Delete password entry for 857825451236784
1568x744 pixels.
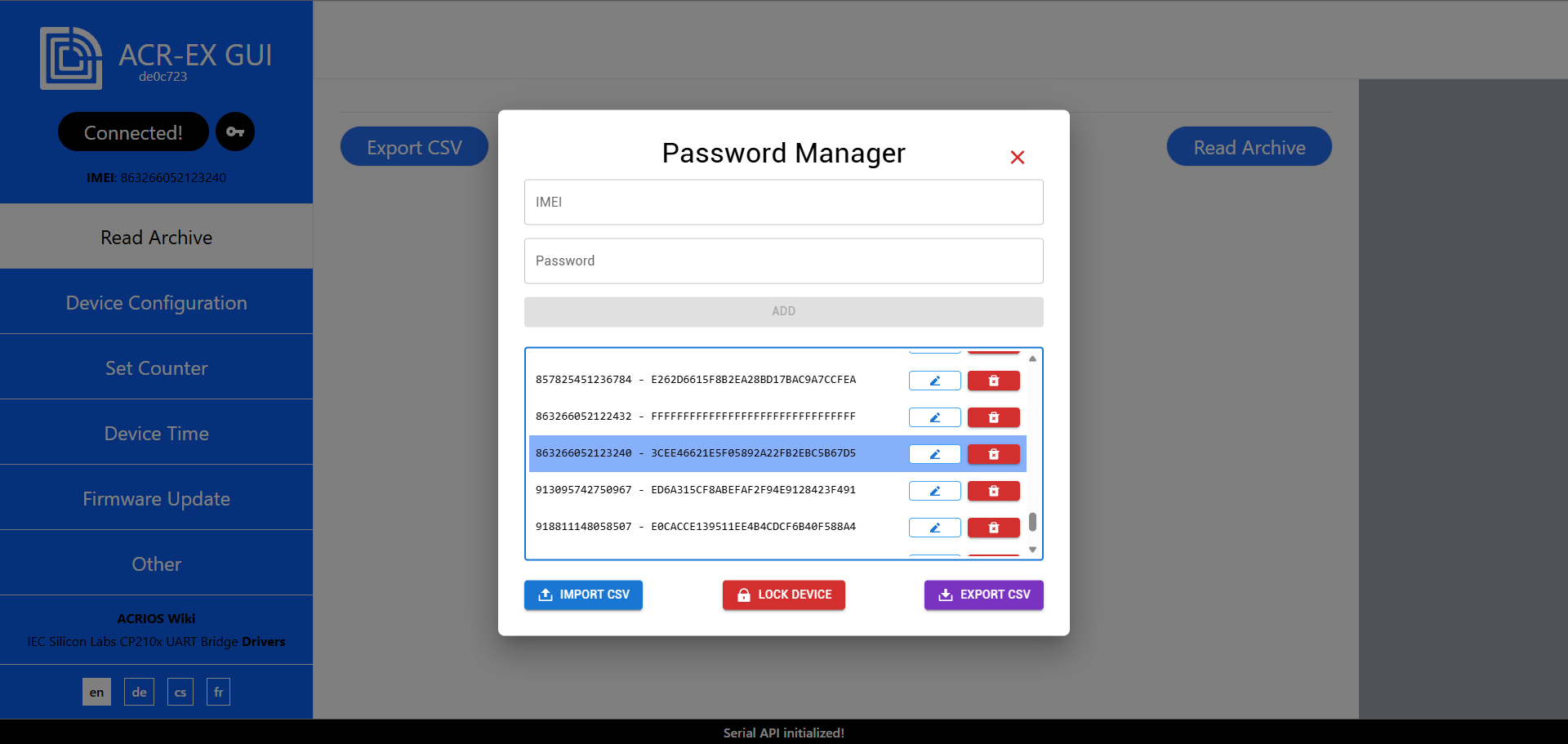[993, 381]
